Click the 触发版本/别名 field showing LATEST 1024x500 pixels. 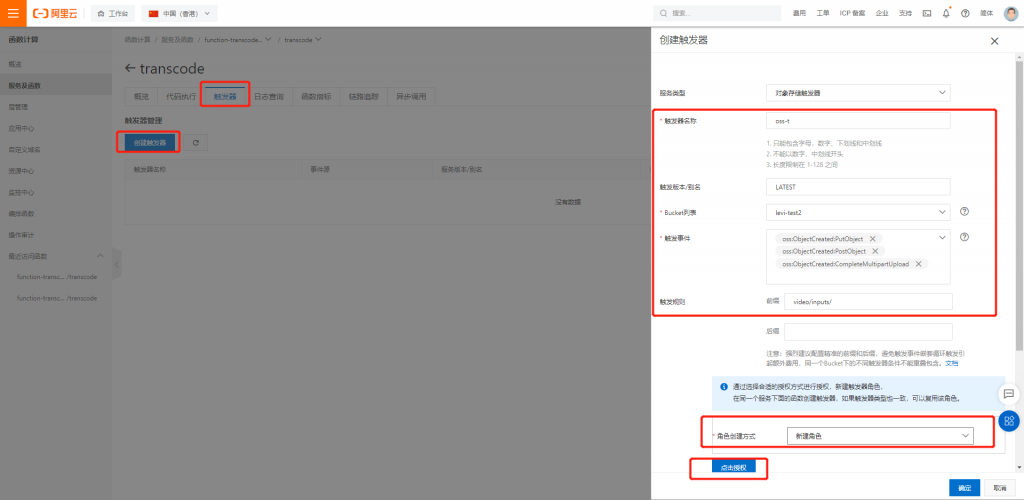(858, 187)
